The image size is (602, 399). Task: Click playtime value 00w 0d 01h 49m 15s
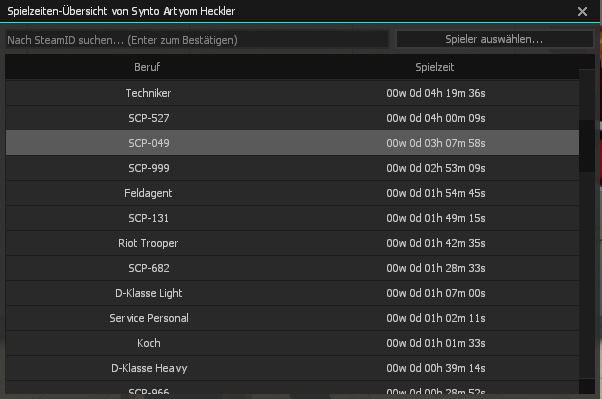click(x=436, y=218)
